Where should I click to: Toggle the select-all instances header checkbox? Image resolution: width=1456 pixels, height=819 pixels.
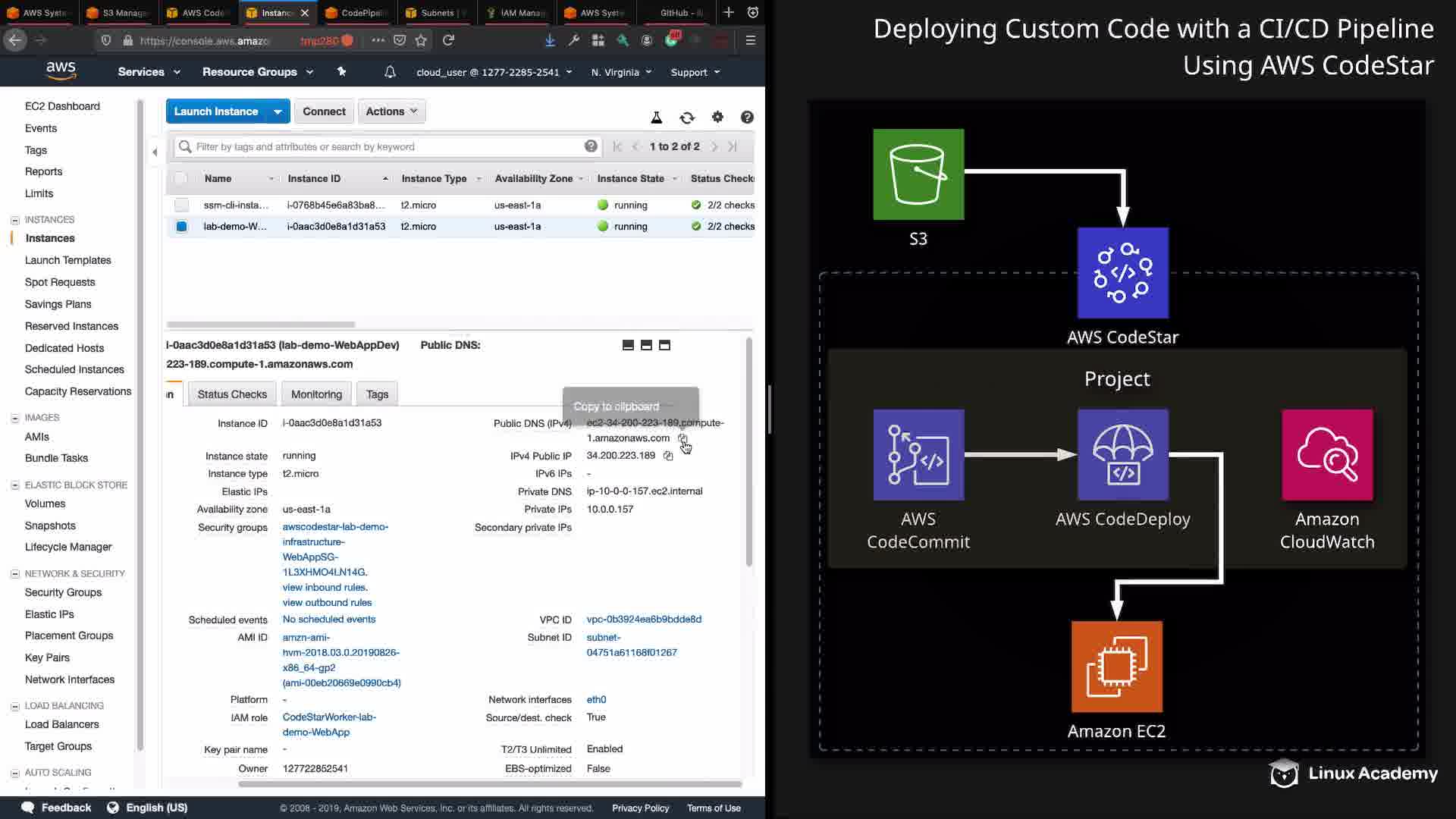tap(180, 178)
